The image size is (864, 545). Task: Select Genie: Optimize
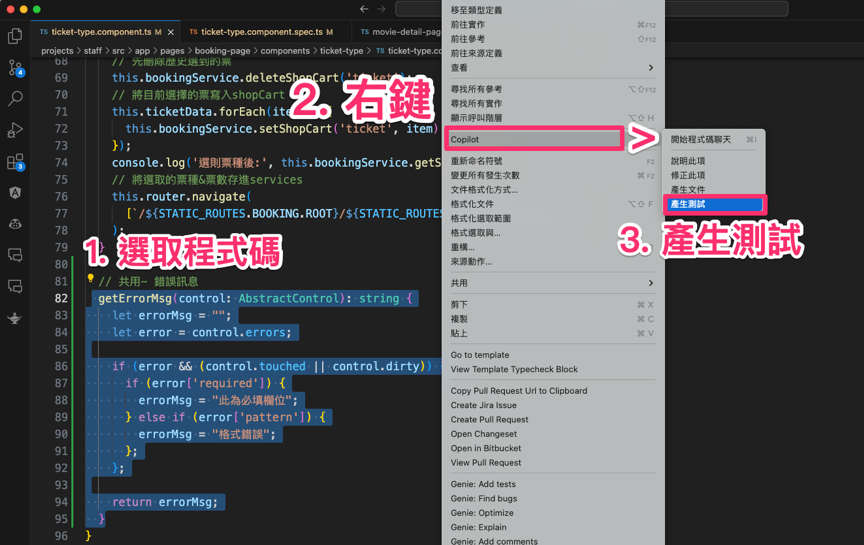pyautogui.click(x=553, y=512)
